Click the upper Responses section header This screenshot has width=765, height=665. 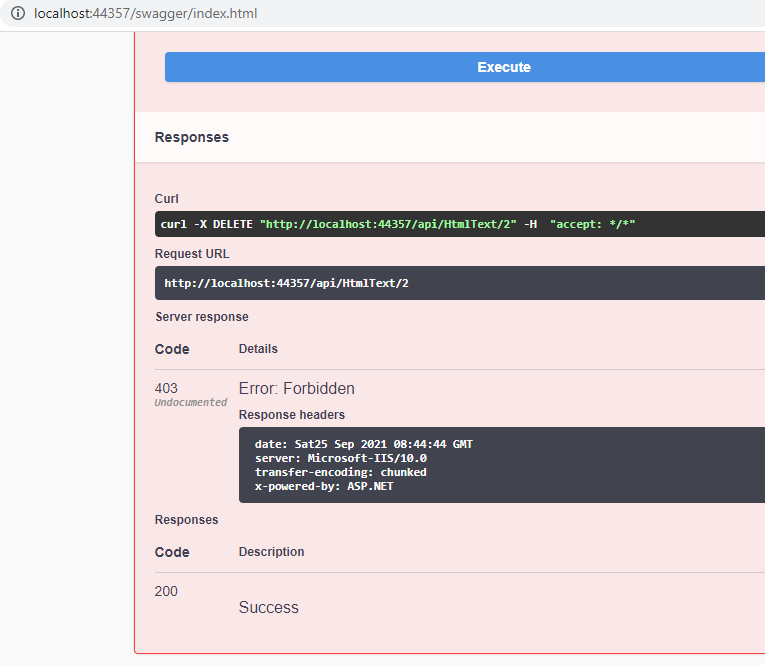tap(192, 137)
